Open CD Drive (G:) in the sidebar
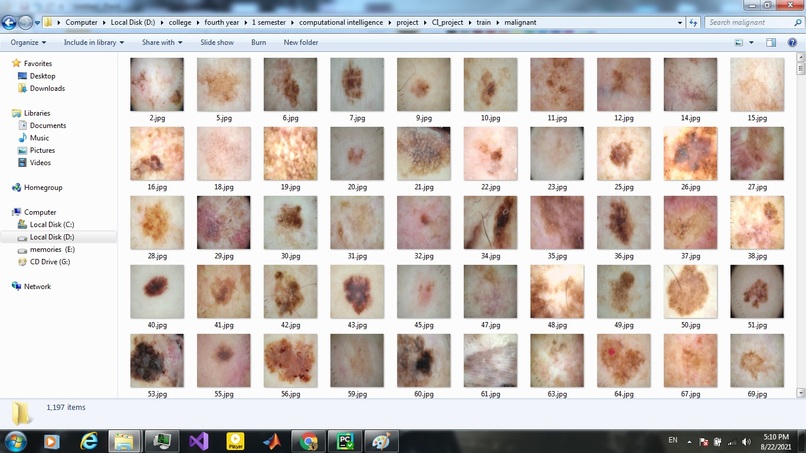Image resolution: width=806 pixels, height=453 pixels. click(50, 262)
